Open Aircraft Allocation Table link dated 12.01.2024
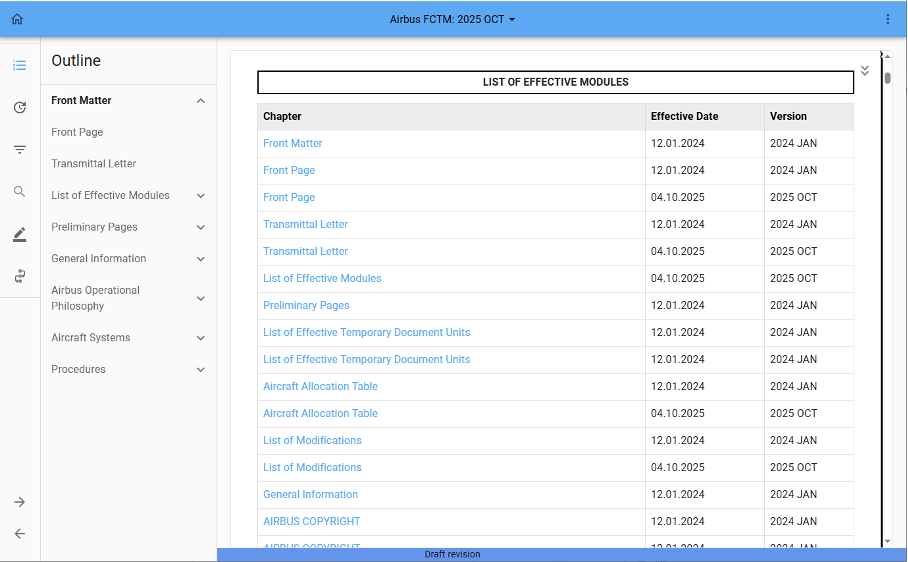Screen dimensions: 908x562 [320, 386]
